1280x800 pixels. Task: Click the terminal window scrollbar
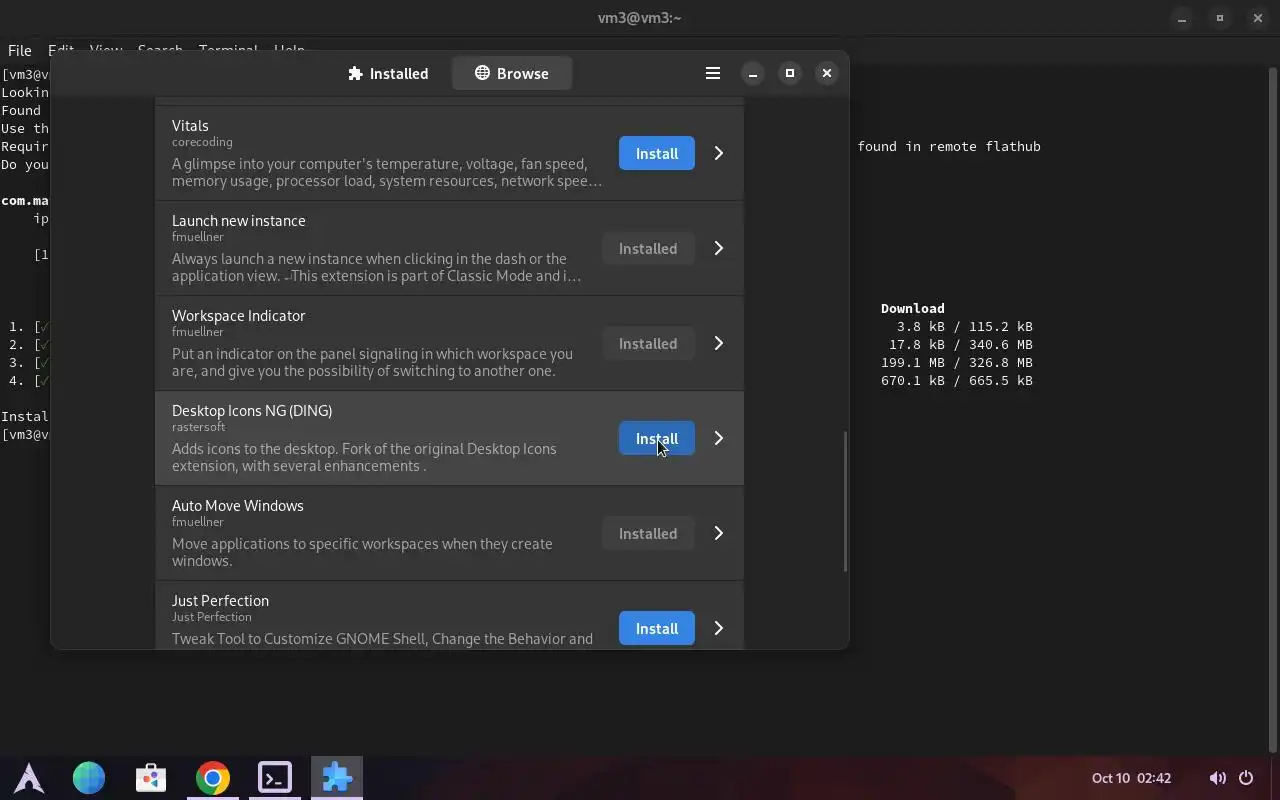[x=1273, y=410]
